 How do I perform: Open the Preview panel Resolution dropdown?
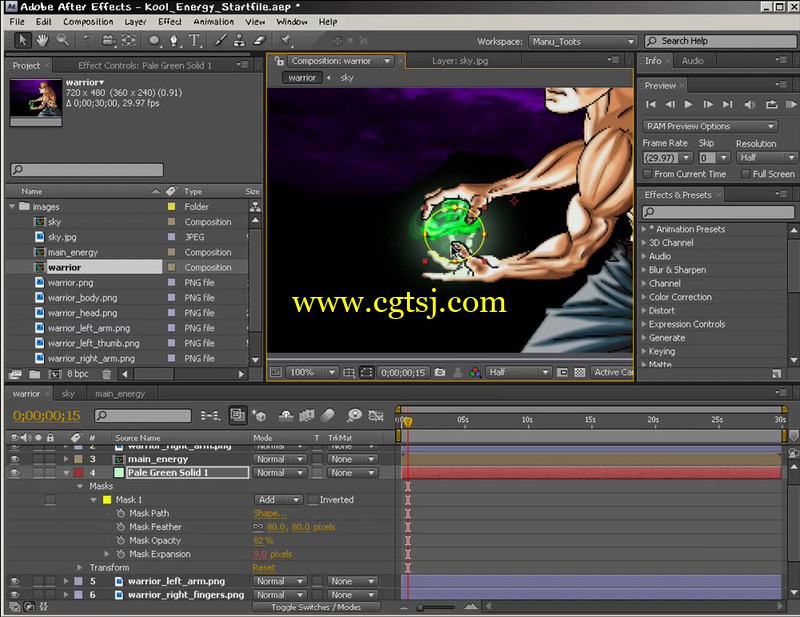(767, 158)
